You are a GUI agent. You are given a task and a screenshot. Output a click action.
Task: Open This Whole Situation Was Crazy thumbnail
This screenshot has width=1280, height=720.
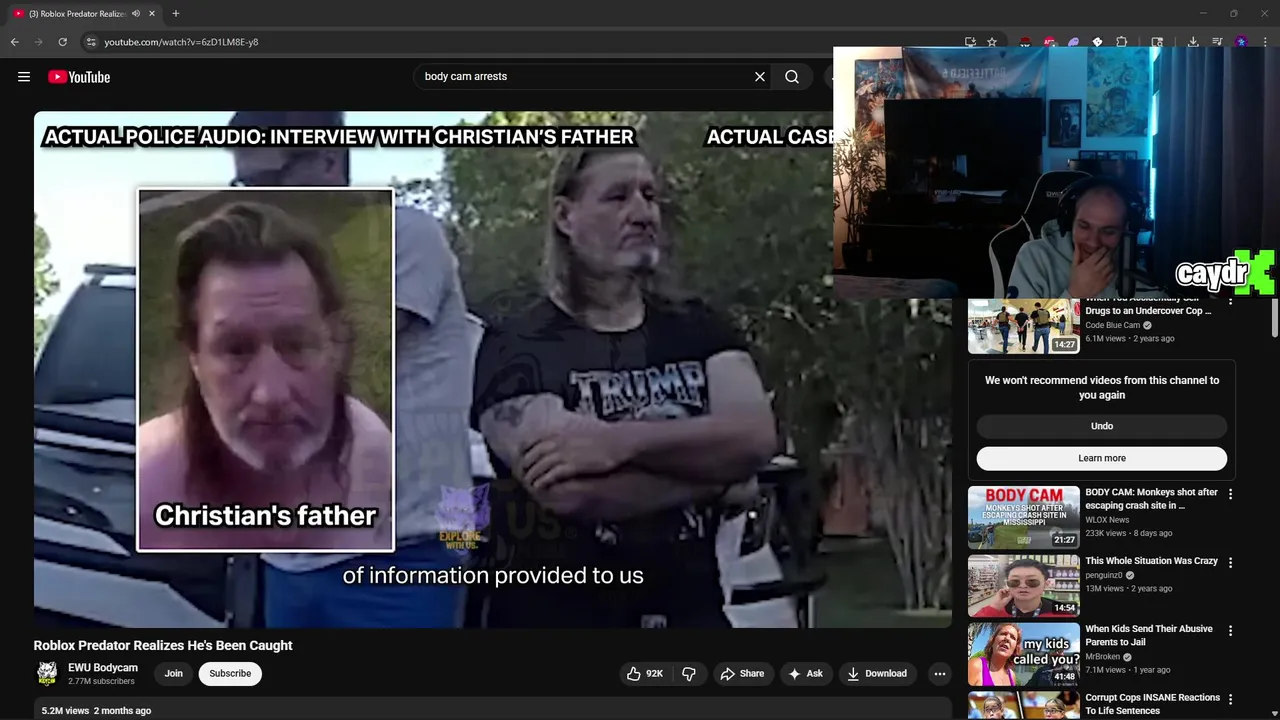coord(1023,586)
